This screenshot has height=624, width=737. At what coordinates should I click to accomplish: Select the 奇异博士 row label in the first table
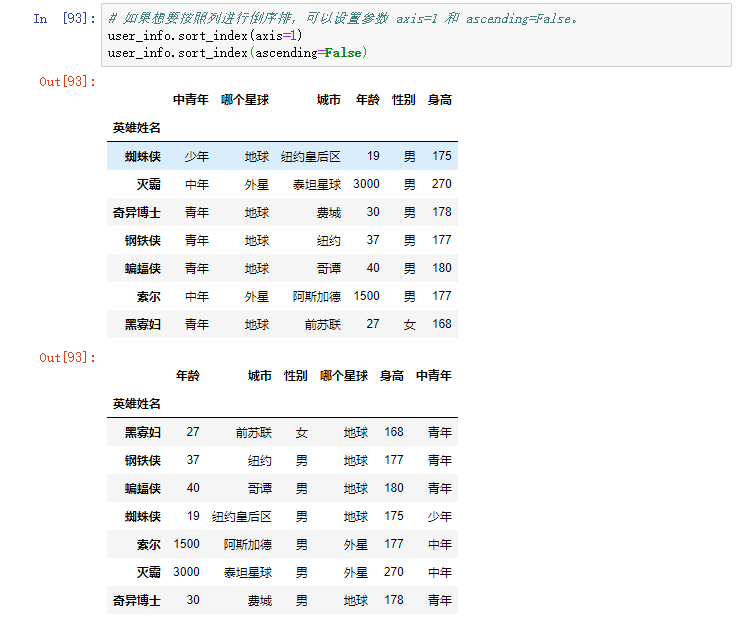point(137,212)
